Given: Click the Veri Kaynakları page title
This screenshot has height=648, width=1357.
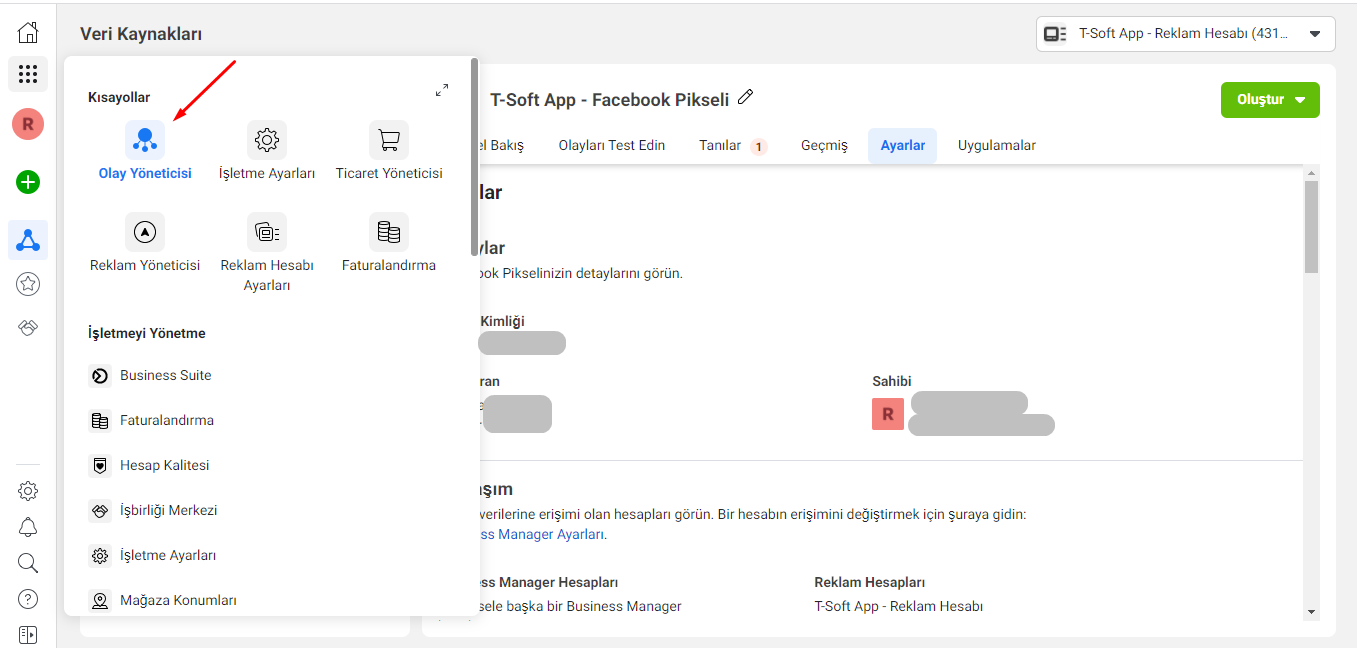Looking at the screenshot, I should pos(141,35).
